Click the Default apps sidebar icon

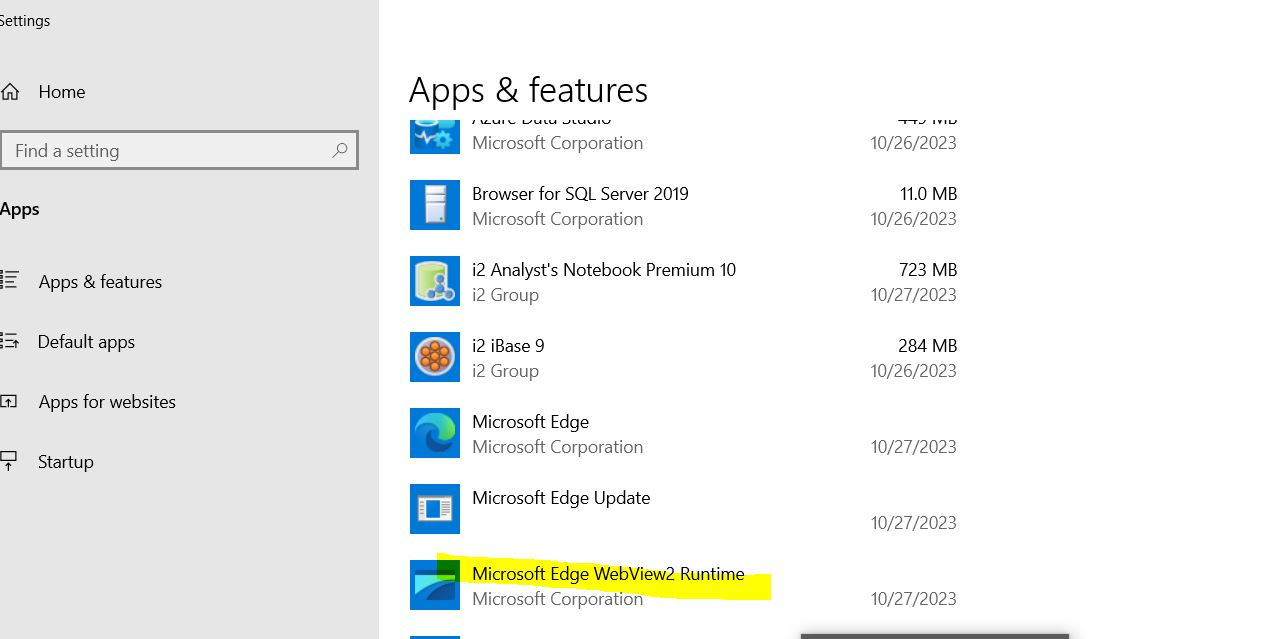[x=11, y=341]
